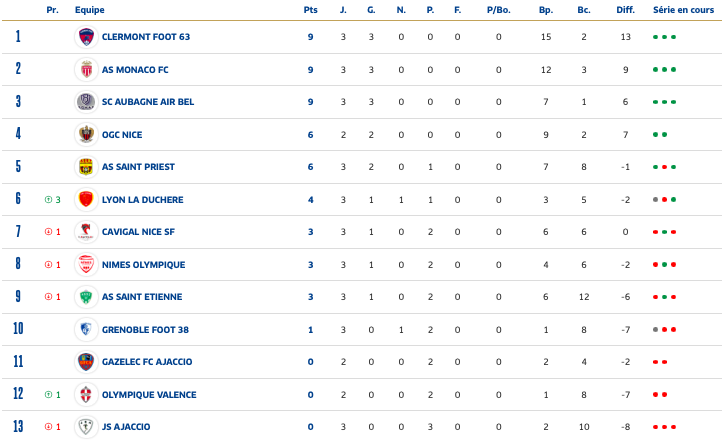Viewport: 722px width, 444px height.
Task: Click the AS Saint Etienne green badge
Action: point(86,297)
